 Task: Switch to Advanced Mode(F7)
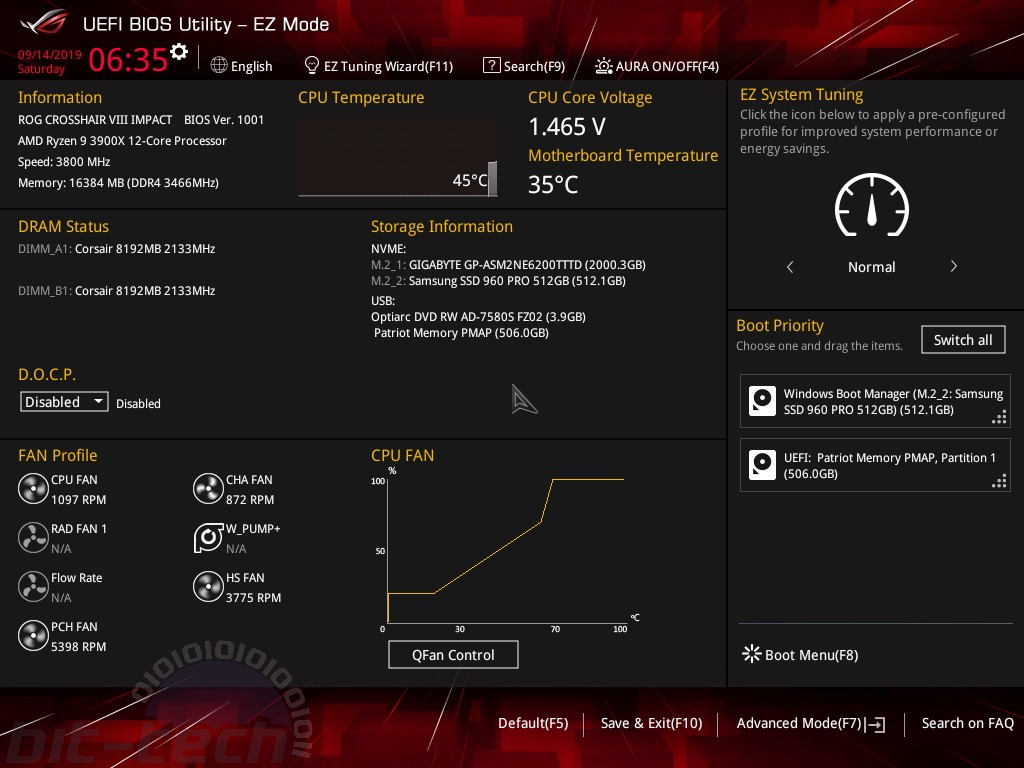click(799, 723)
